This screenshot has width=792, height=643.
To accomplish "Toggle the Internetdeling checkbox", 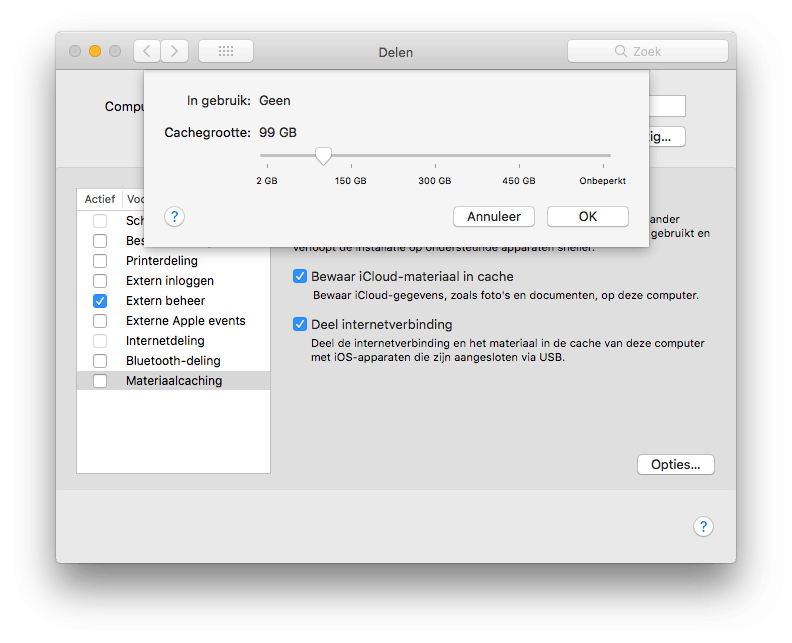I will 100,341.
